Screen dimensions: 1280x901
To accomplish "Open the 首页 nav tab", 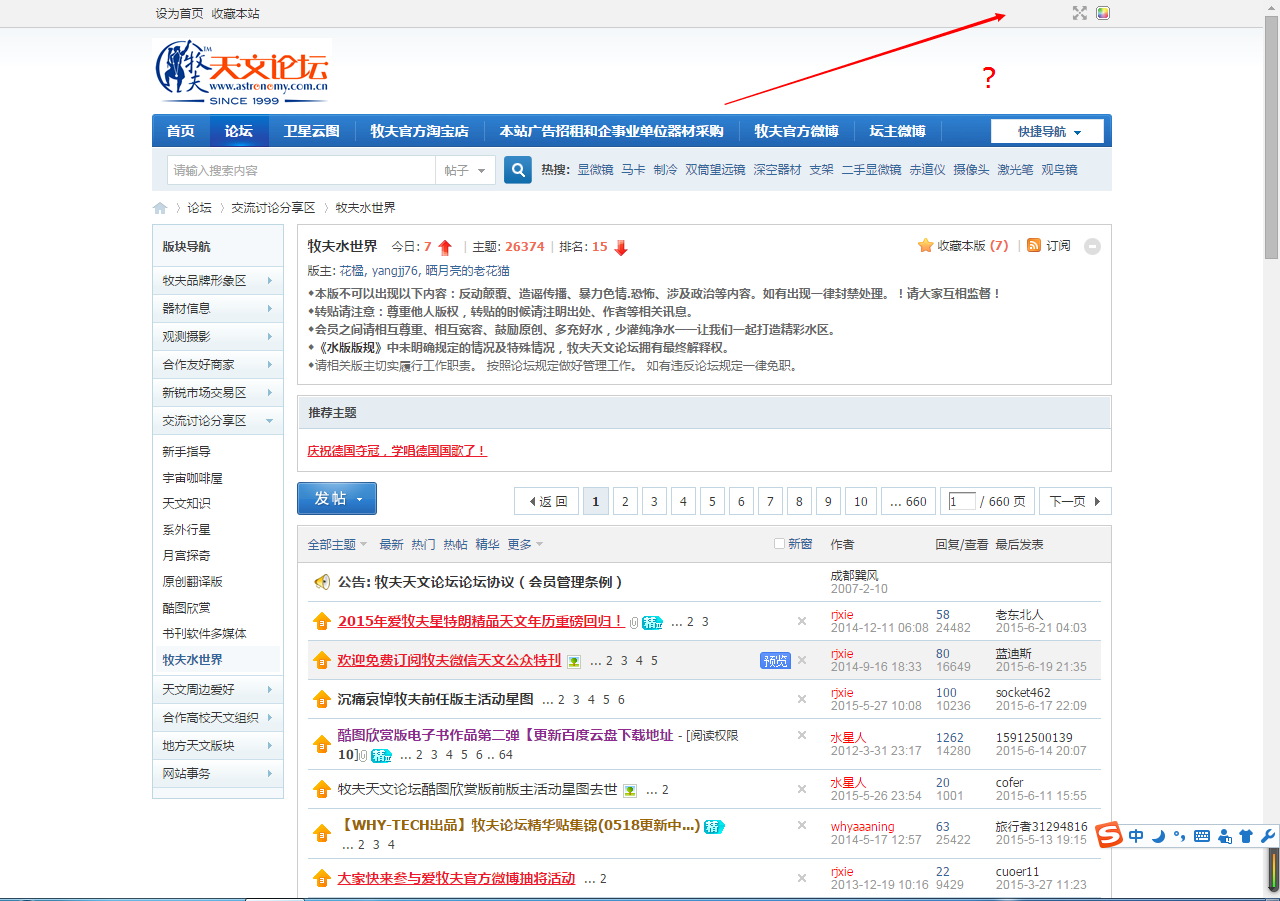I will [x=181, y=131].
